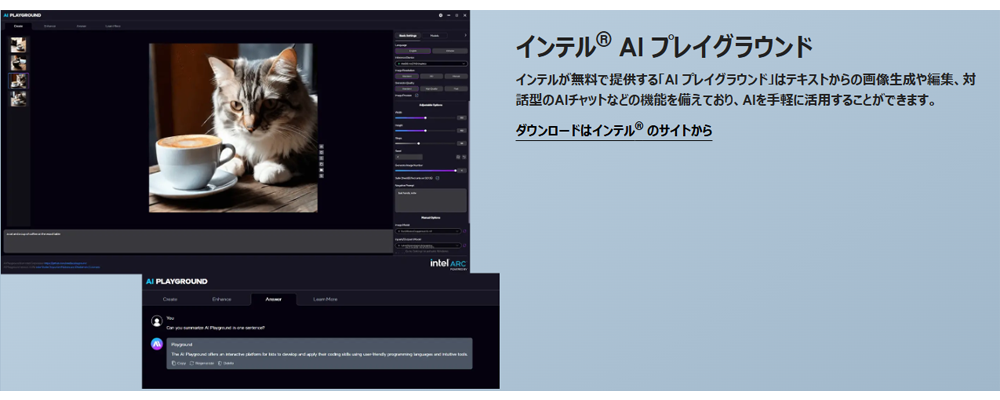The image size is (1000, 400).
Task: Switch to Basic Settings tab
Action: (x=407, y=36)
